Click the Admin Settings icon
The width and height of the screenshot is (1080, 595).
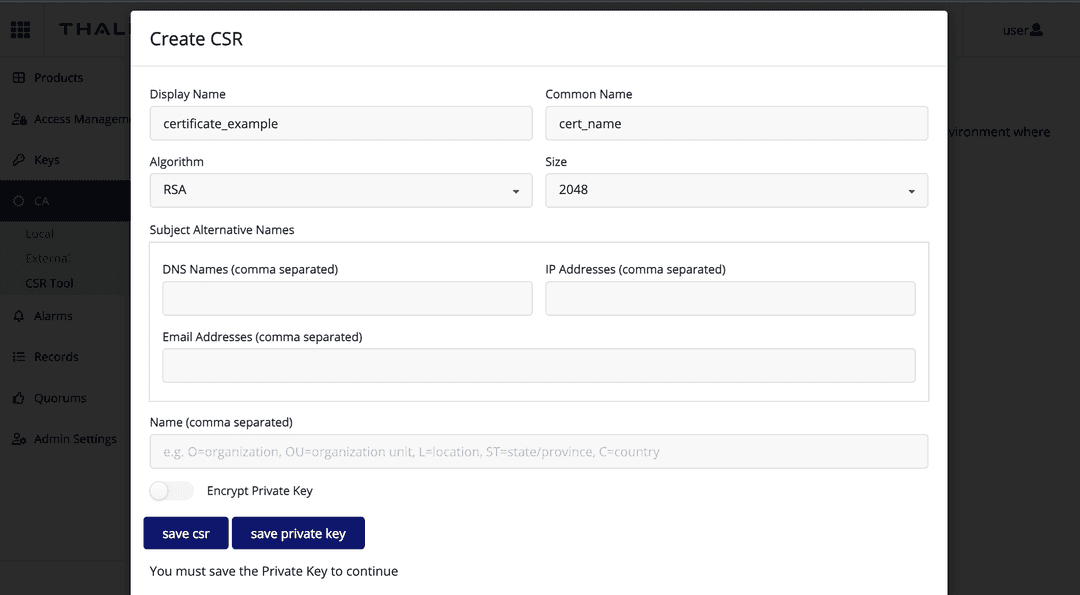tap(19, 439)
